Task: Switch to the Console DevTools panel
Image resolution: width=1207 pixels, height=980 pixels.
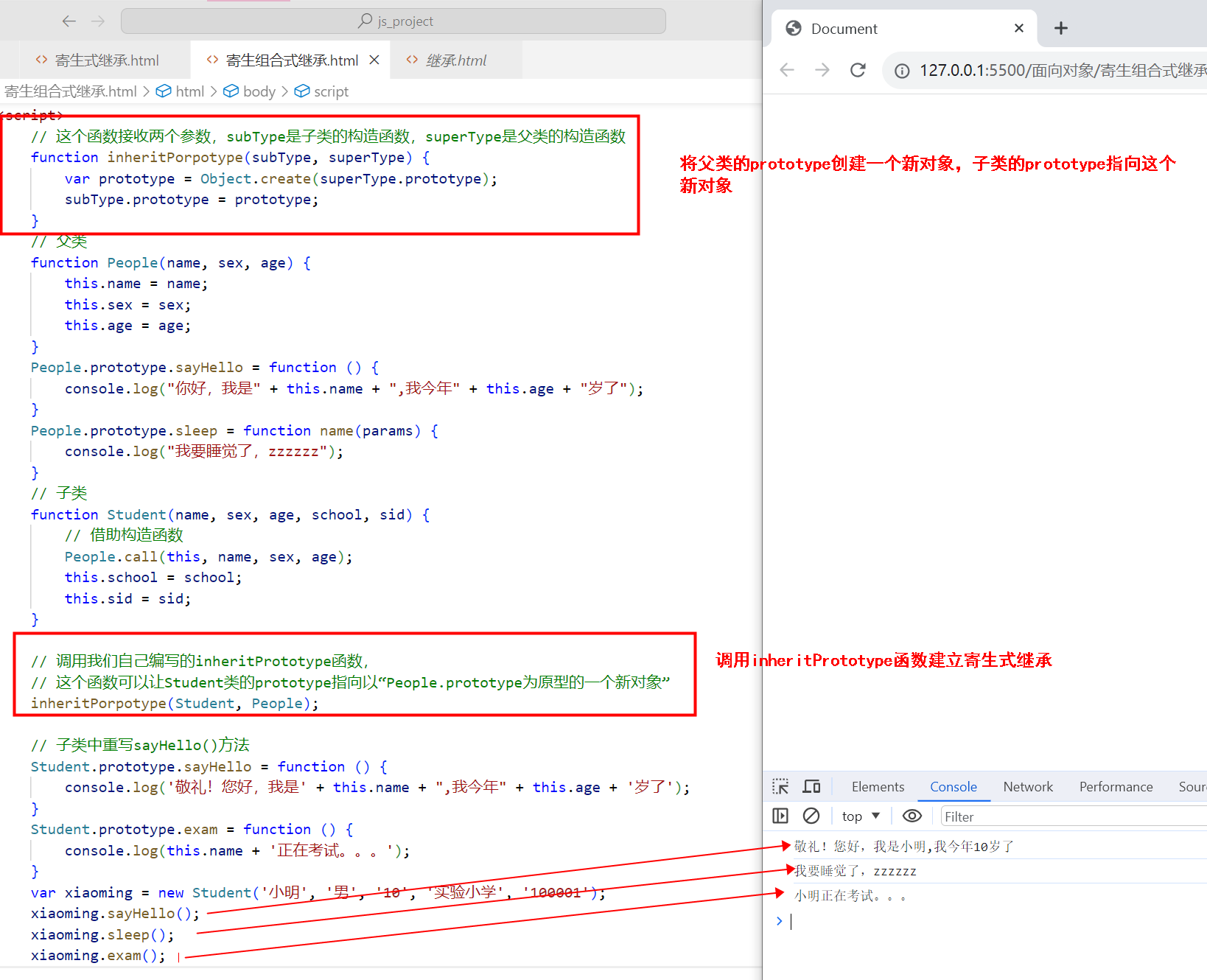Action: point(954,787)
